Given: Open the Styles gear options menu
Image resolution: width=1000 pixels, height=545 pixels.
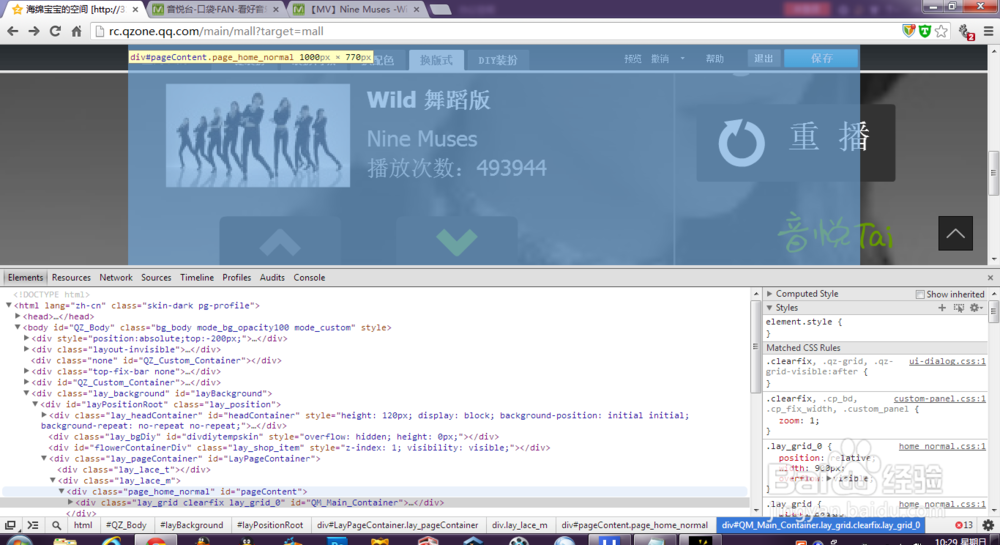Looking at the screenshot, I should pyautogui.click(x=976, y=307).
